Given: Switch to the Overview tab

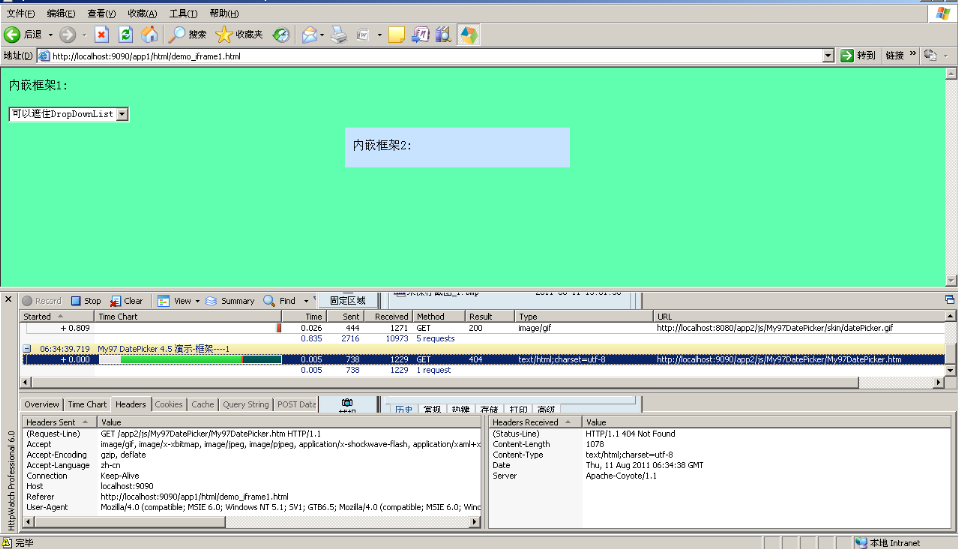Looking at the screenshot, I should [x=42, y=405].
